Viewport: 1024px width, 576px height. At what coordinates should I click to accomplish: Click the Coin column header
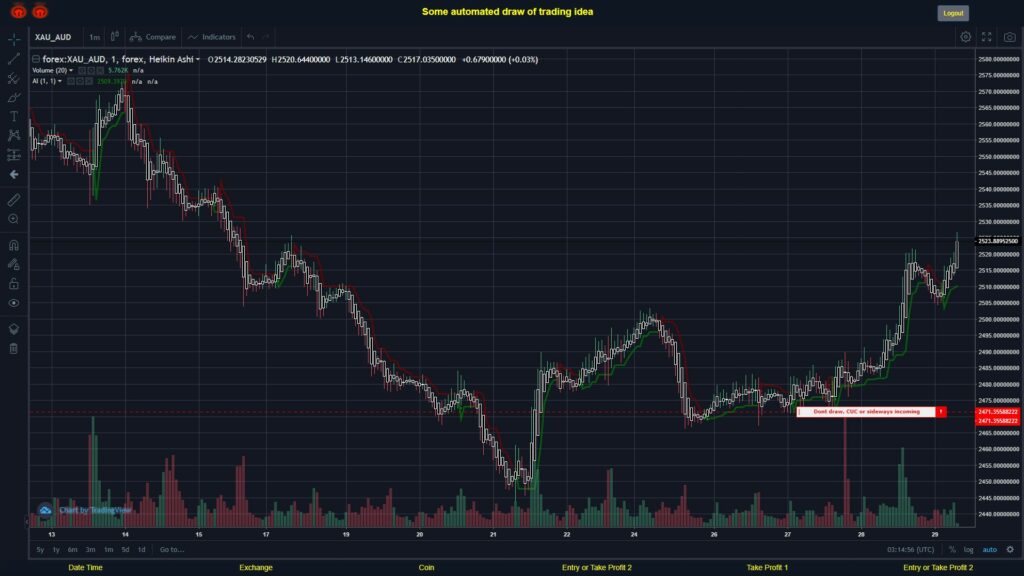click(426, 568)
